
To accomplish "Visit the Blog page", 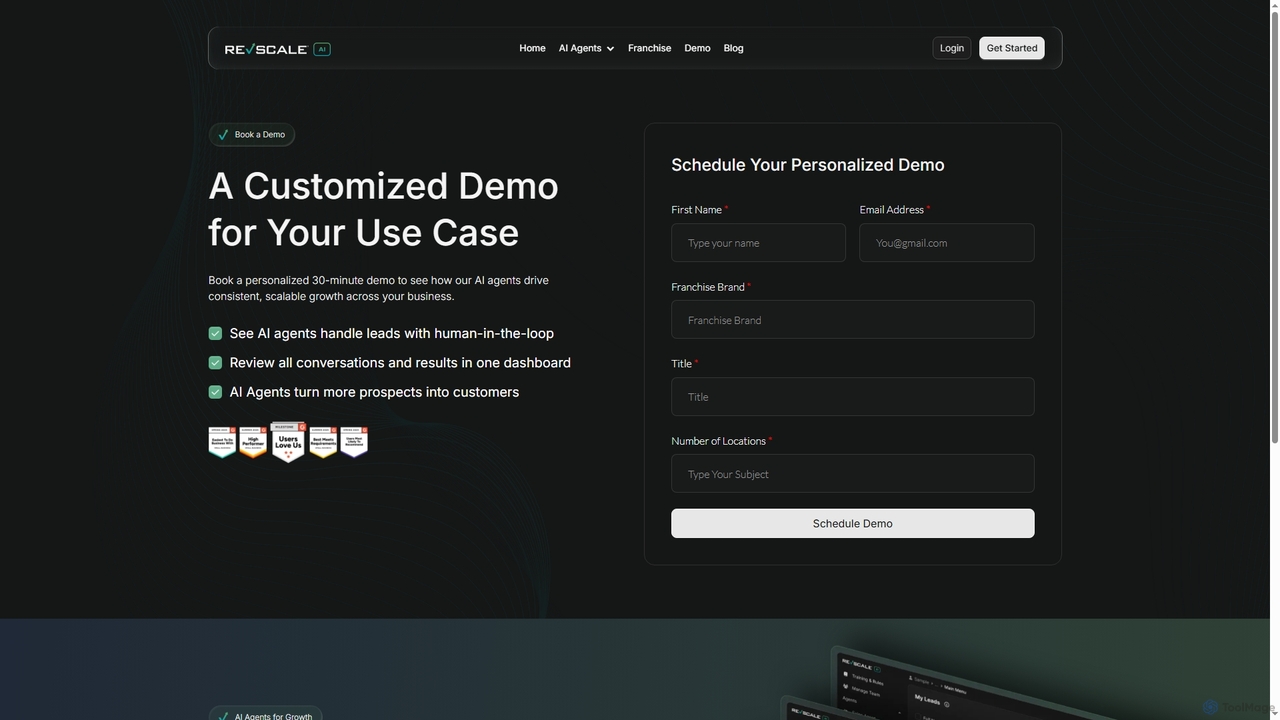I will click(733, 48).
